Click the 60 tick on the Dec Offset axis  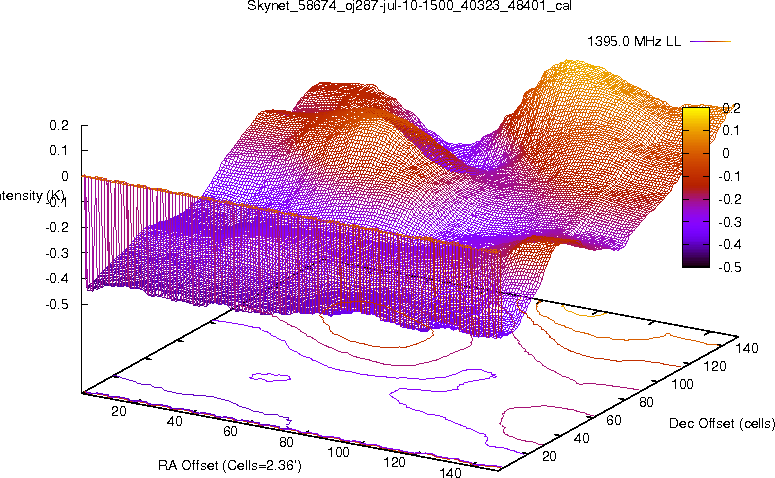point(613,420)
